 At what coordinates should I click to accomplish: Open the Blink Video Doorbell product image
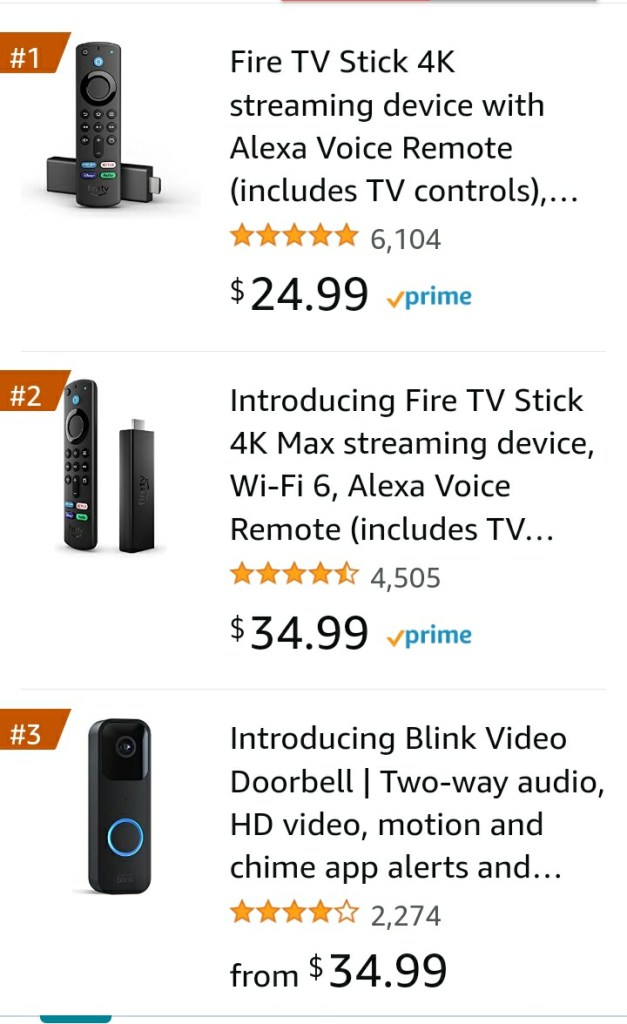tap(119, 805)
